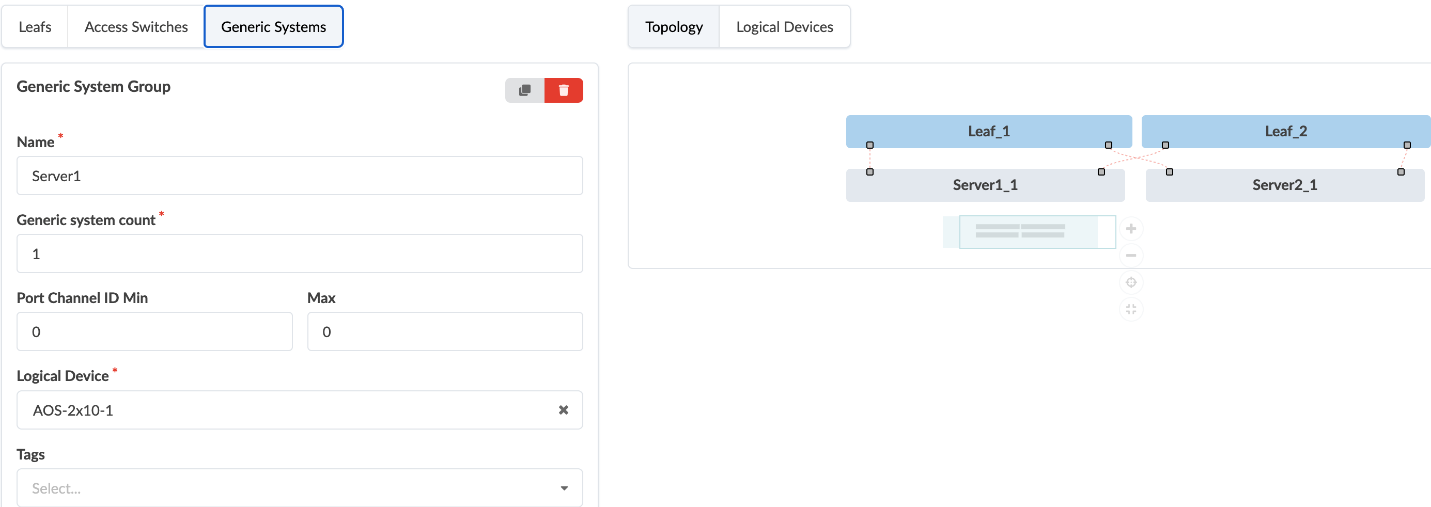The image size is (1431, 507).
Task: Select the Generic Systems tab
Action: tap(273, 27)
